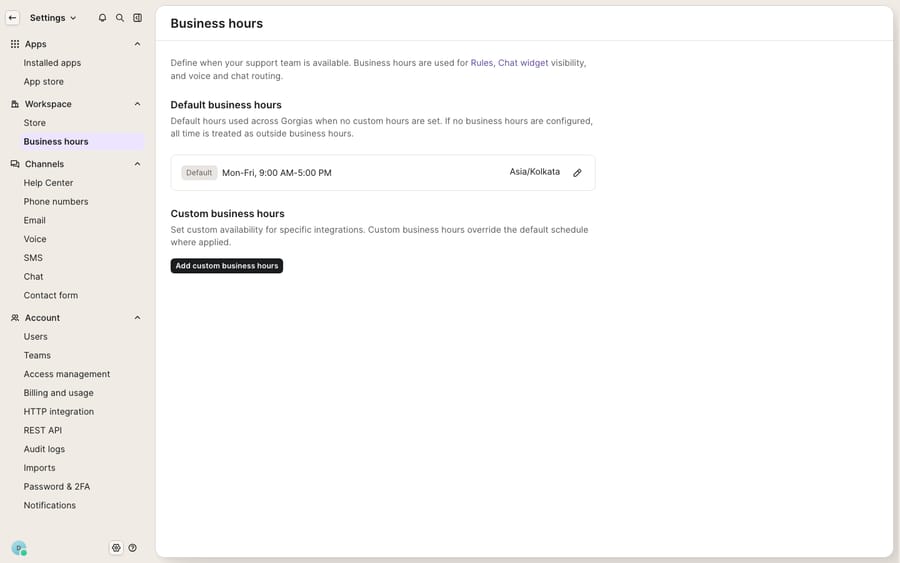Screen dimensions: 900x563
Task: Click the Channels chat icon
Action: coord(15,164)
